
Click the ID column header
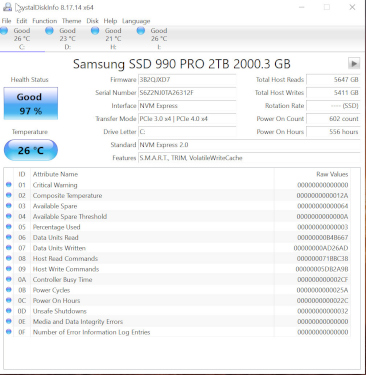point(22,174)
